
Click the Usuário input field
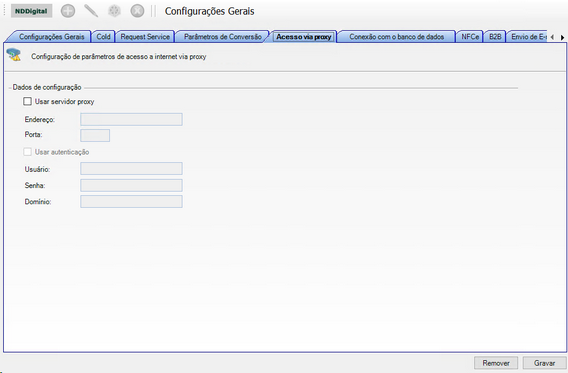pos(131,168)
